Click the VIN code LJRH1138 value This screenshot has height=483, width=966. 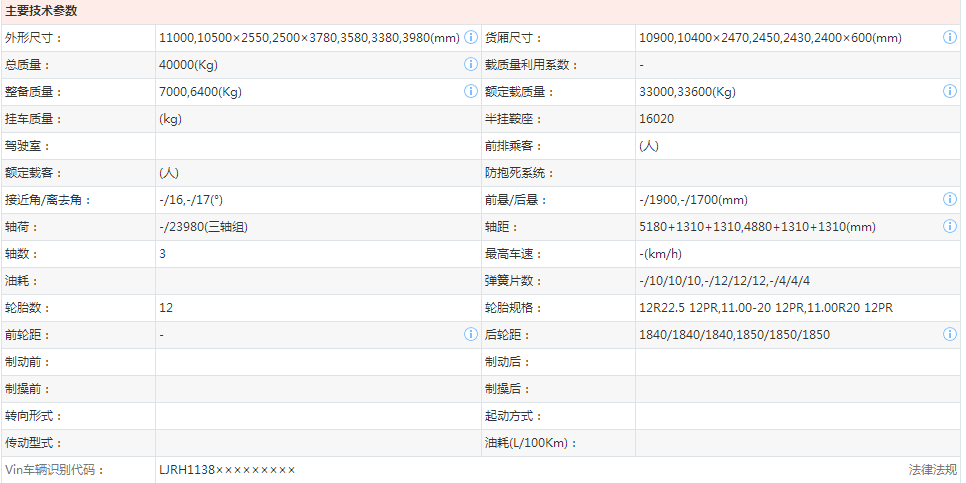pyautogui.click(x=227, y=470)
